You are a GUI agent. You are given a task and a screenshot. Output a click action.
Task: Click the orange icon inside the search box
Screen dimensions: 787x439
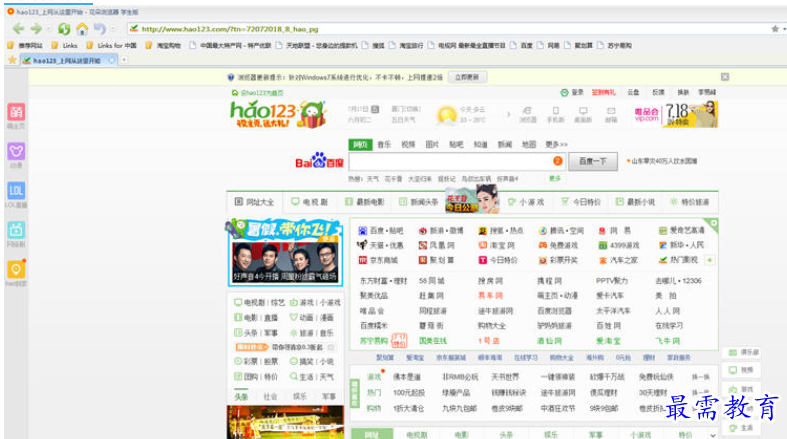(x=557, y=161)
